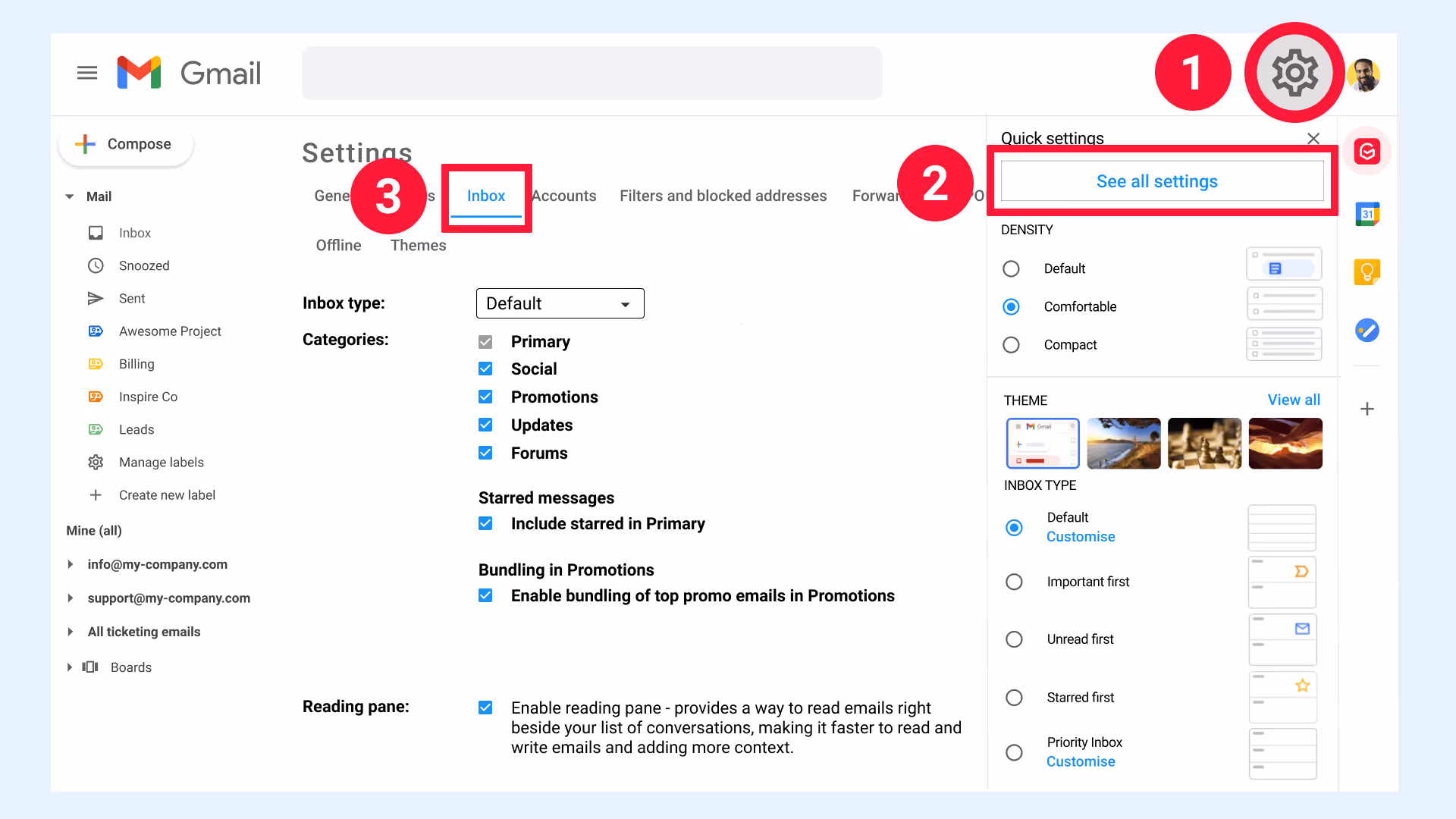The image size is (1456, 819).
Task: Open the red Getscreen add-on icon
Action: point(1367,152)
